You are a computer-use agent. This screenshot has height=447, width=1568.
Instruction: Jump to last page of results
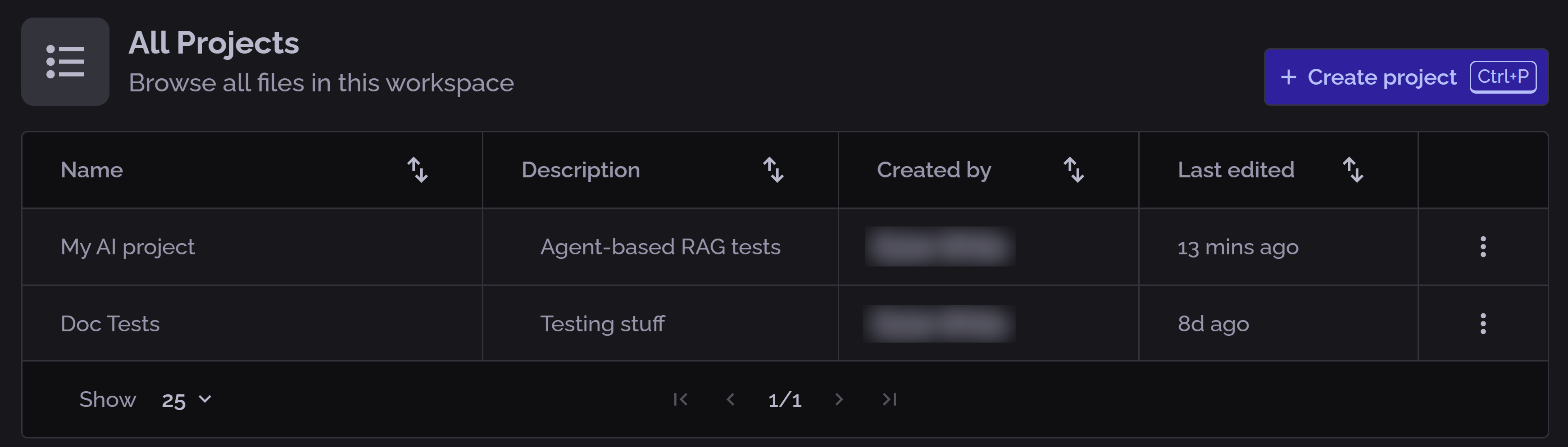[x=889, y=400]
